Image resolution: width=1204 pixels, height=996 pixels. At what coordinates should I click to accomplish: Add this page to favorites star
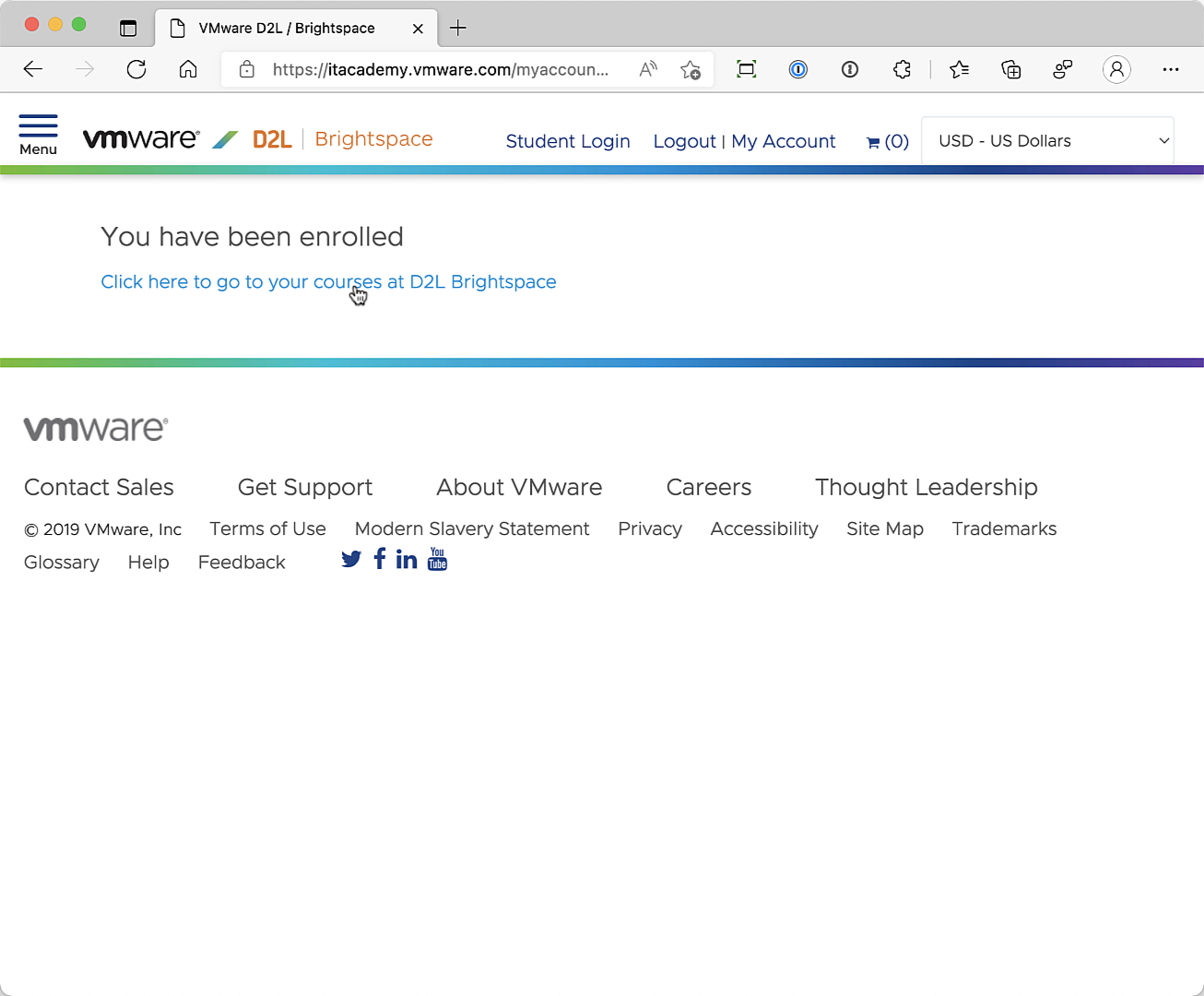[x=690, y=69]
